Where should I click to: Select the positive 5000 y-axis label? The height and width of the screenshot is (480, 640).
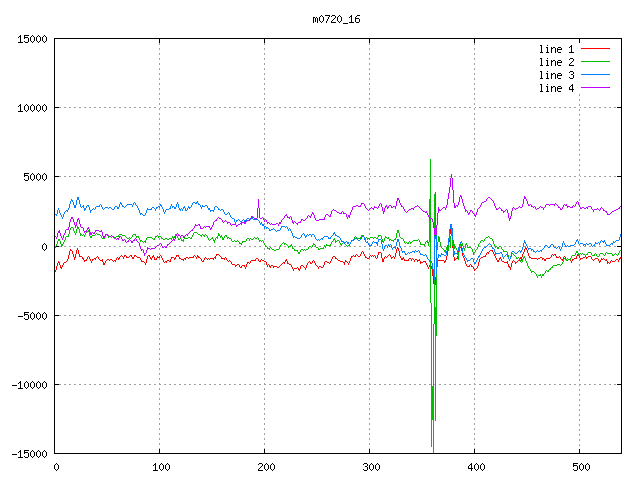pyautogui.click(x=33, y=177)
